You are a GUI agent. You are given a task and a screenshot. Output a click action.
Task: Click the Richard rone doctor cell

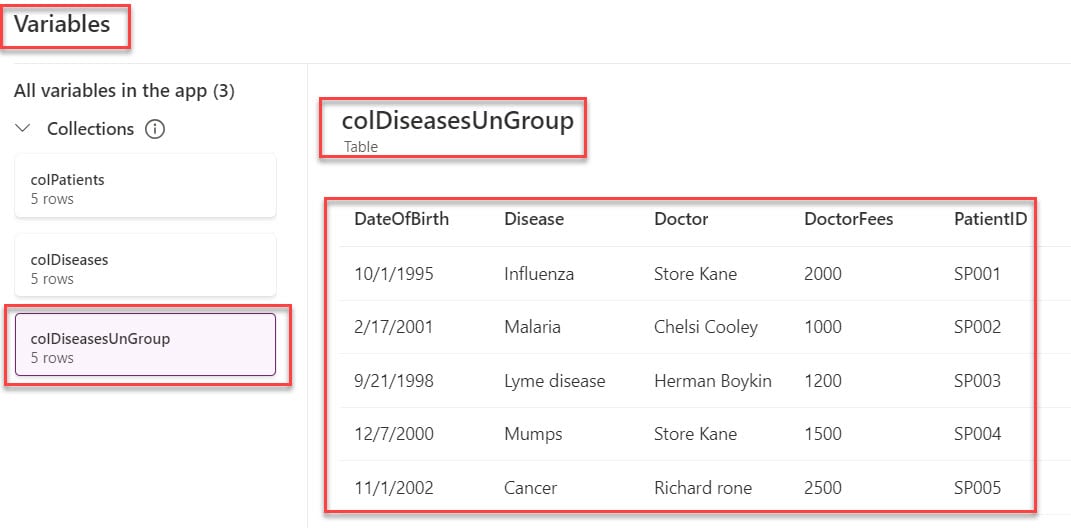tap(702, 488)
